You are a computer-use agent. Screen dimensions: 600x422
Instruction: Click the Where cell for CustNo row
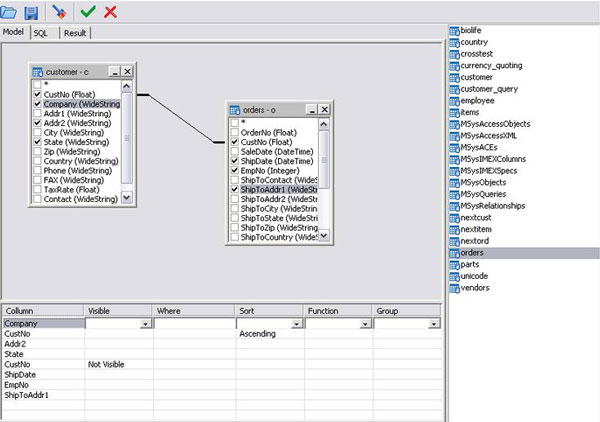(x=194, y=334)
